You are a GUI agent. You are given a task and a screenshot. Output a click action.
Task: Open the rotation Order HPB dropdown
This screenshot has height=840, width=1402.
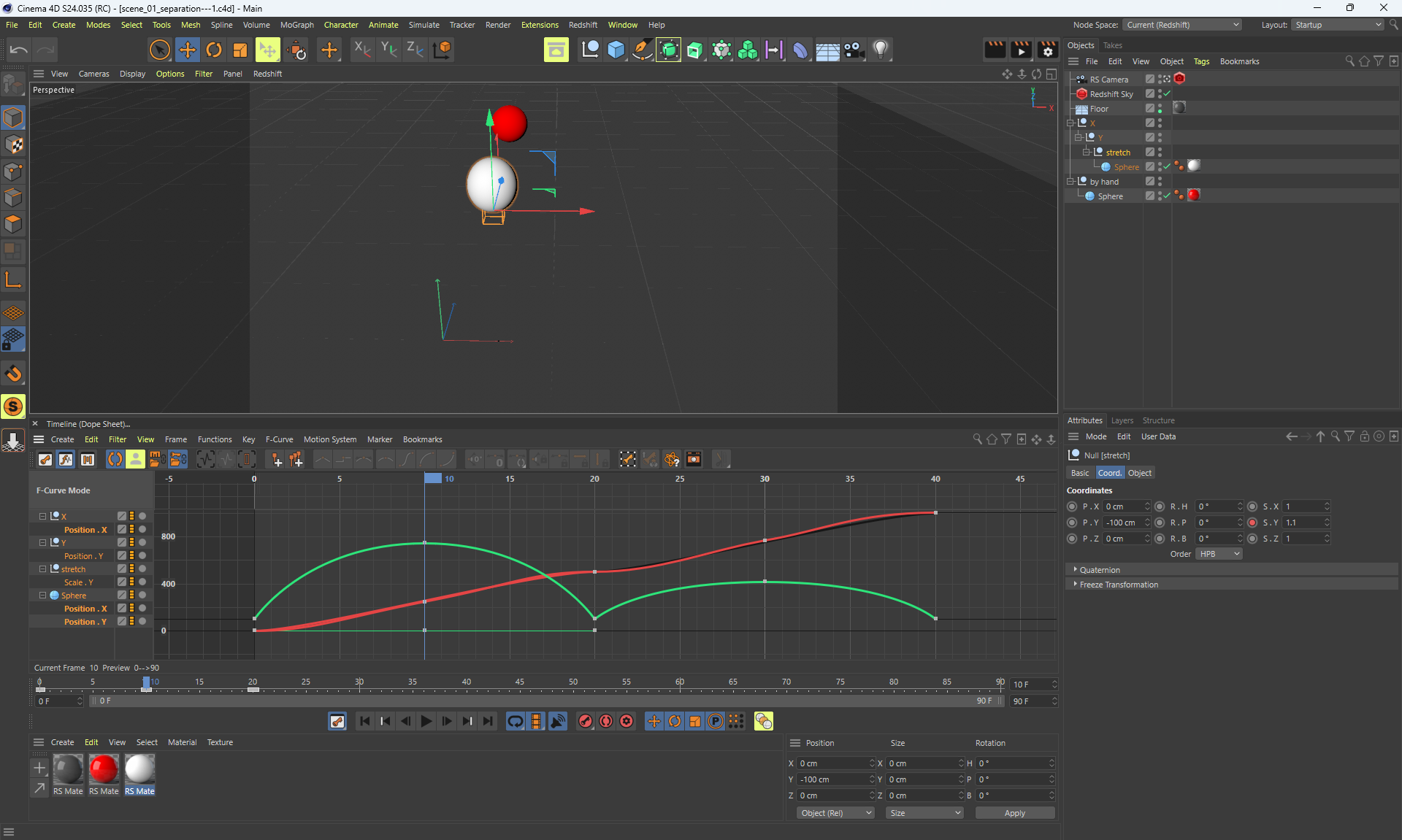pos(1219,554)
